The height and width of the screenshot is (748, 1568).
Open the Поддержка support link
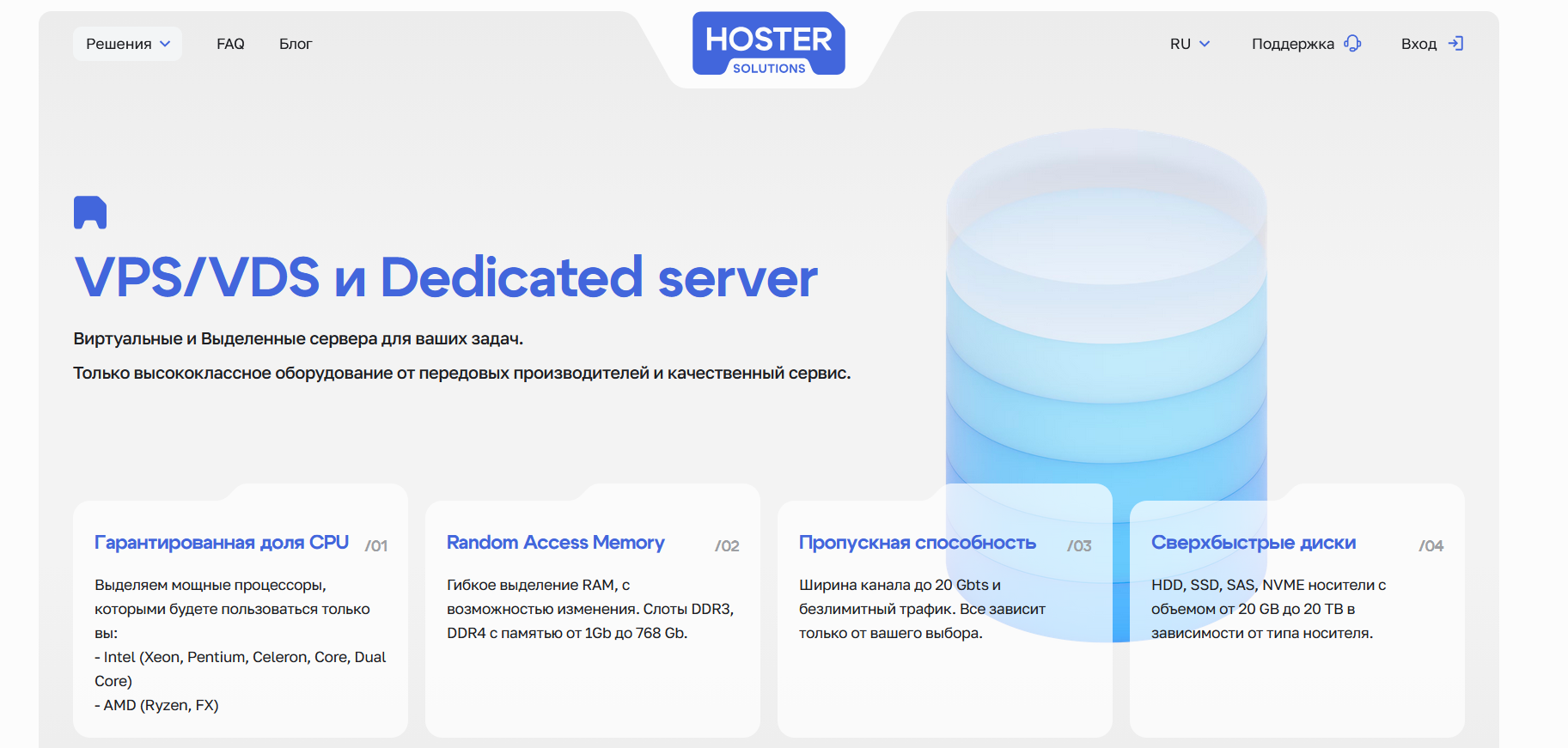1292,44
